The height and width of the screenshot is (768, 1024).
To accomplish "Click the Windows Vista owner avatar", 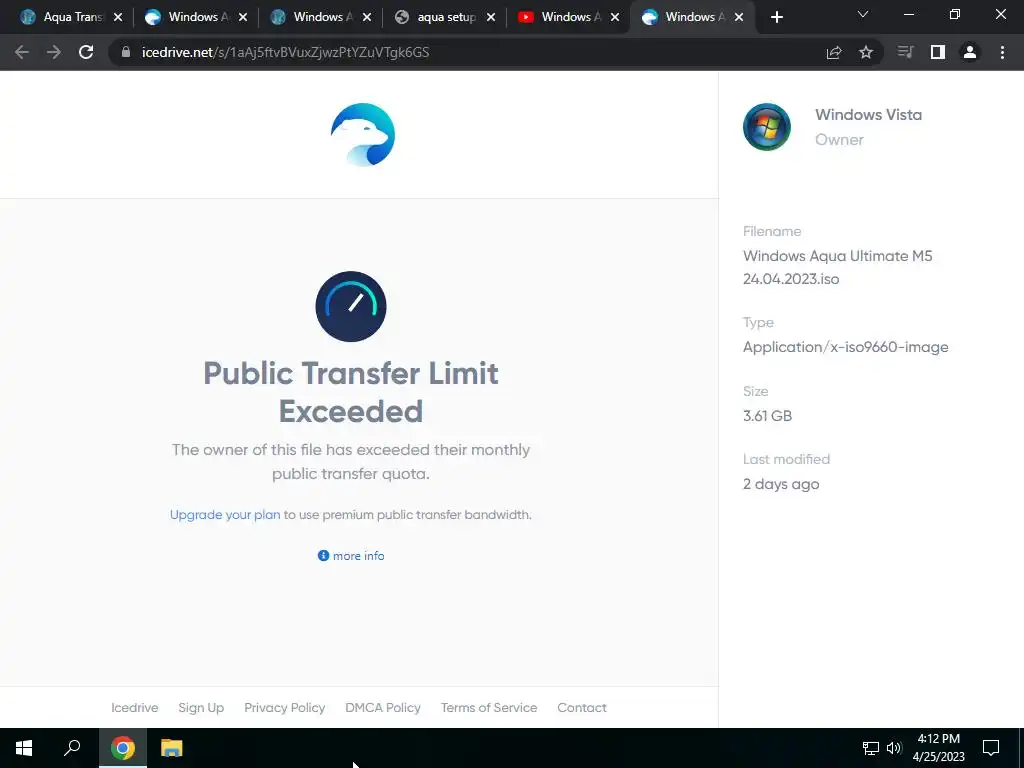I will point(767,127).
